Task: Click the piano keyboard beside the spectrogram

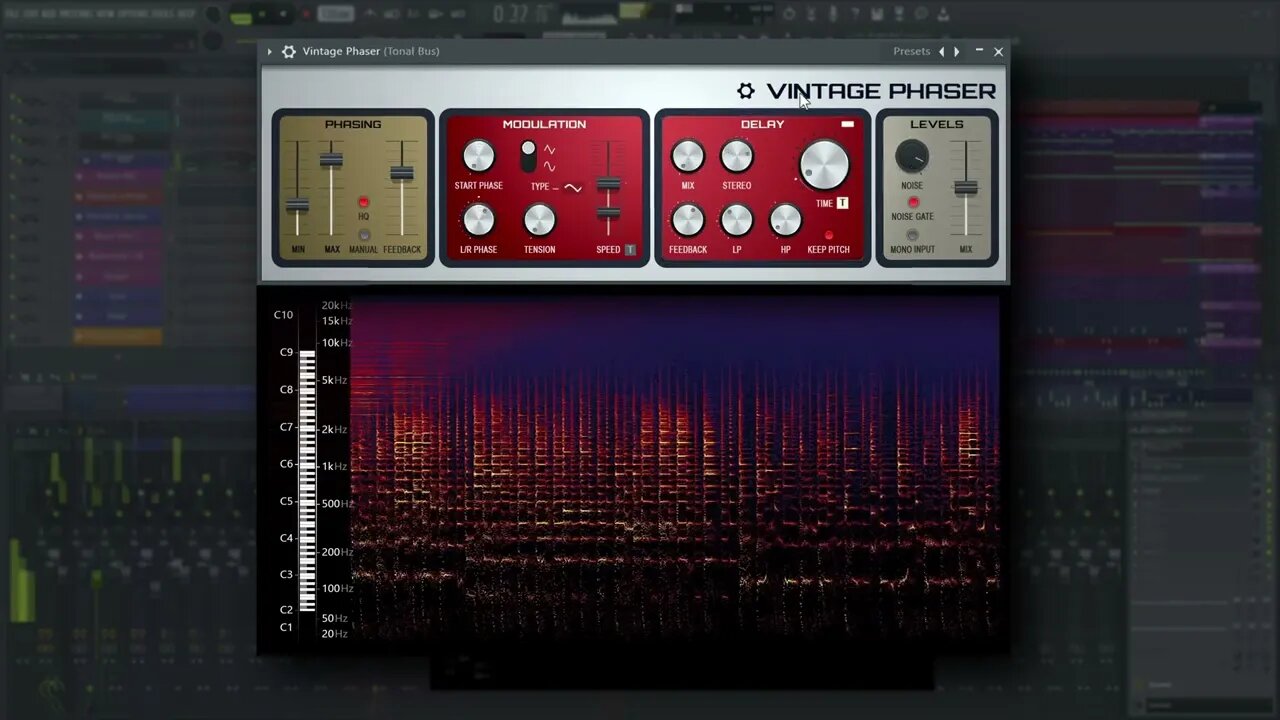Action: 307,481
